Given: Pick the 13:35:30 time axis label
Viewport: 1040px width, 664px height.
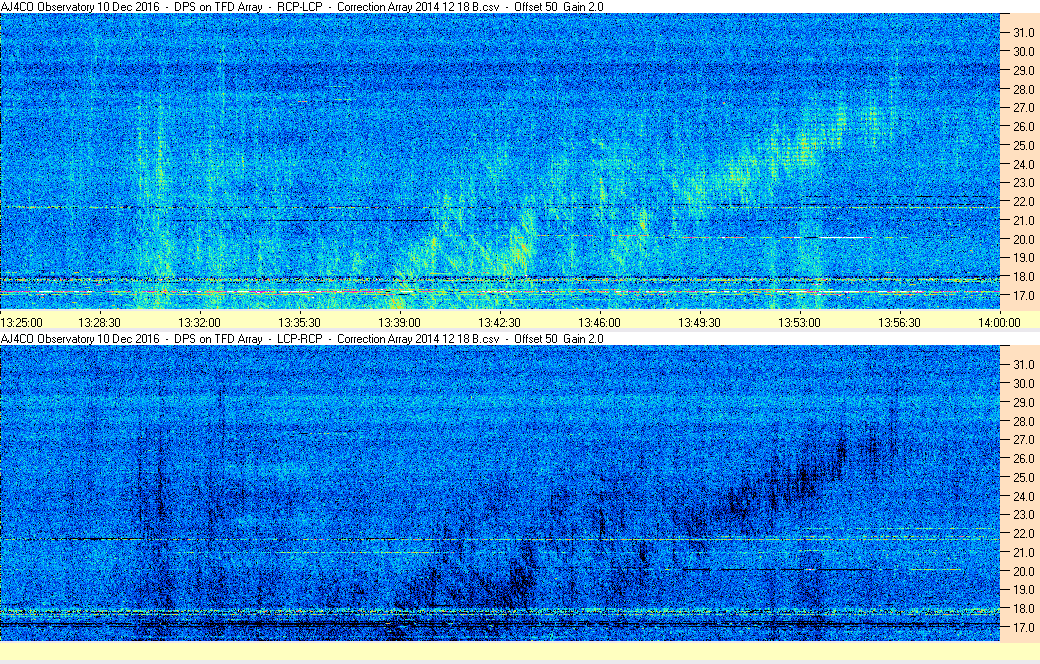Looking at the screenshot, I should [299, 322].
